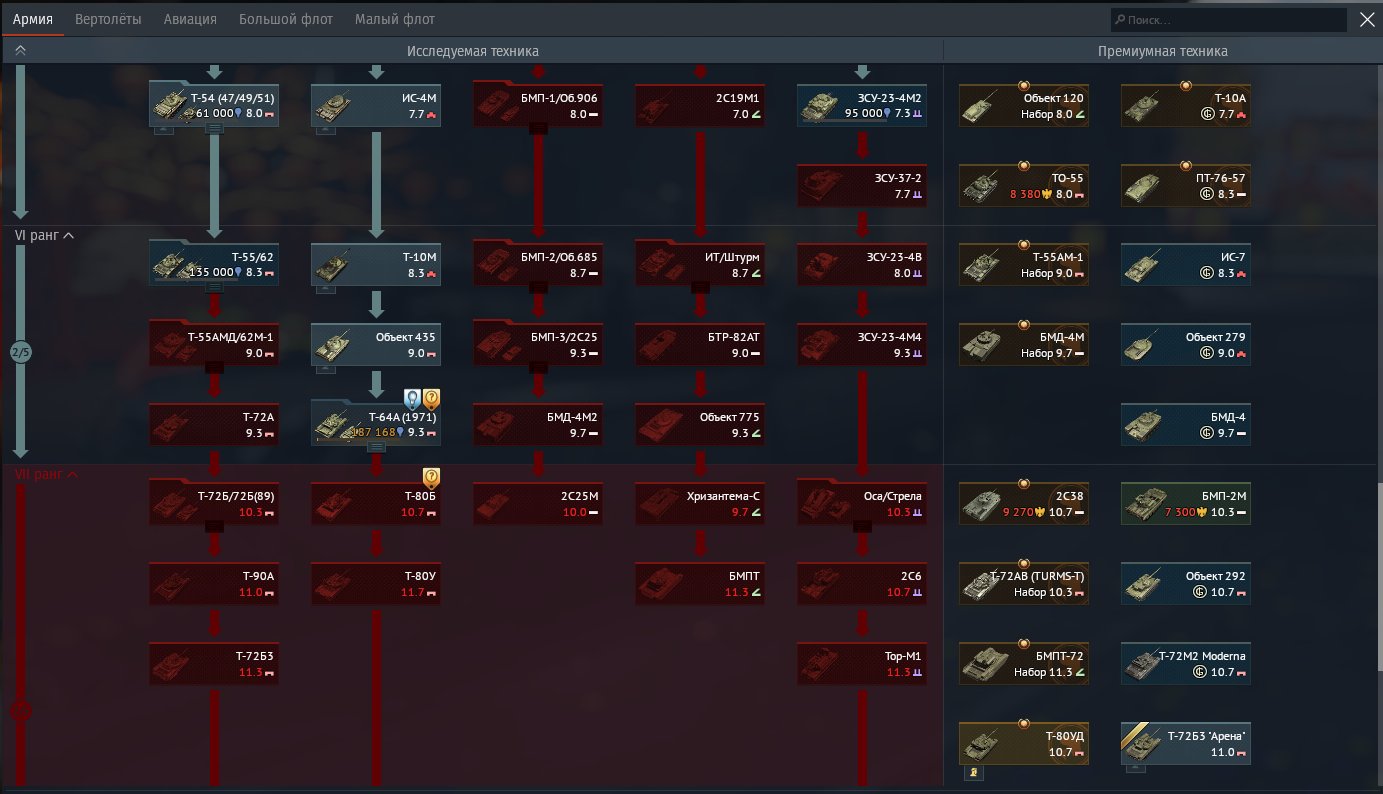Screen dimensions: 1383x794
Task: Click the orange question marker on Т-80Б
Action: [431, 478]
